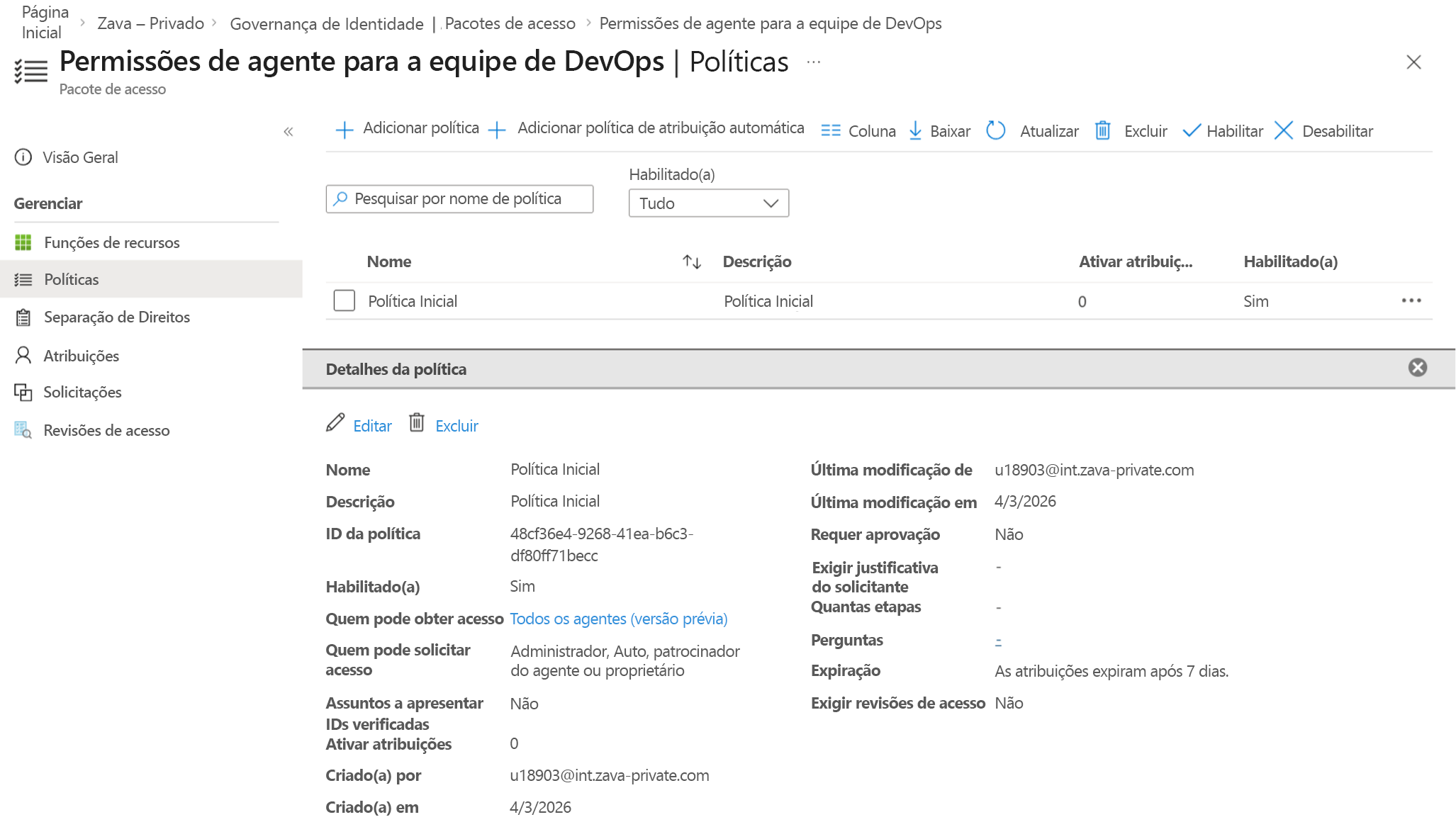The width and height of the screenshot is (1456, 839).
Task: Click the Separação de Direitos clipboard icon
Action: coord(23,317)
